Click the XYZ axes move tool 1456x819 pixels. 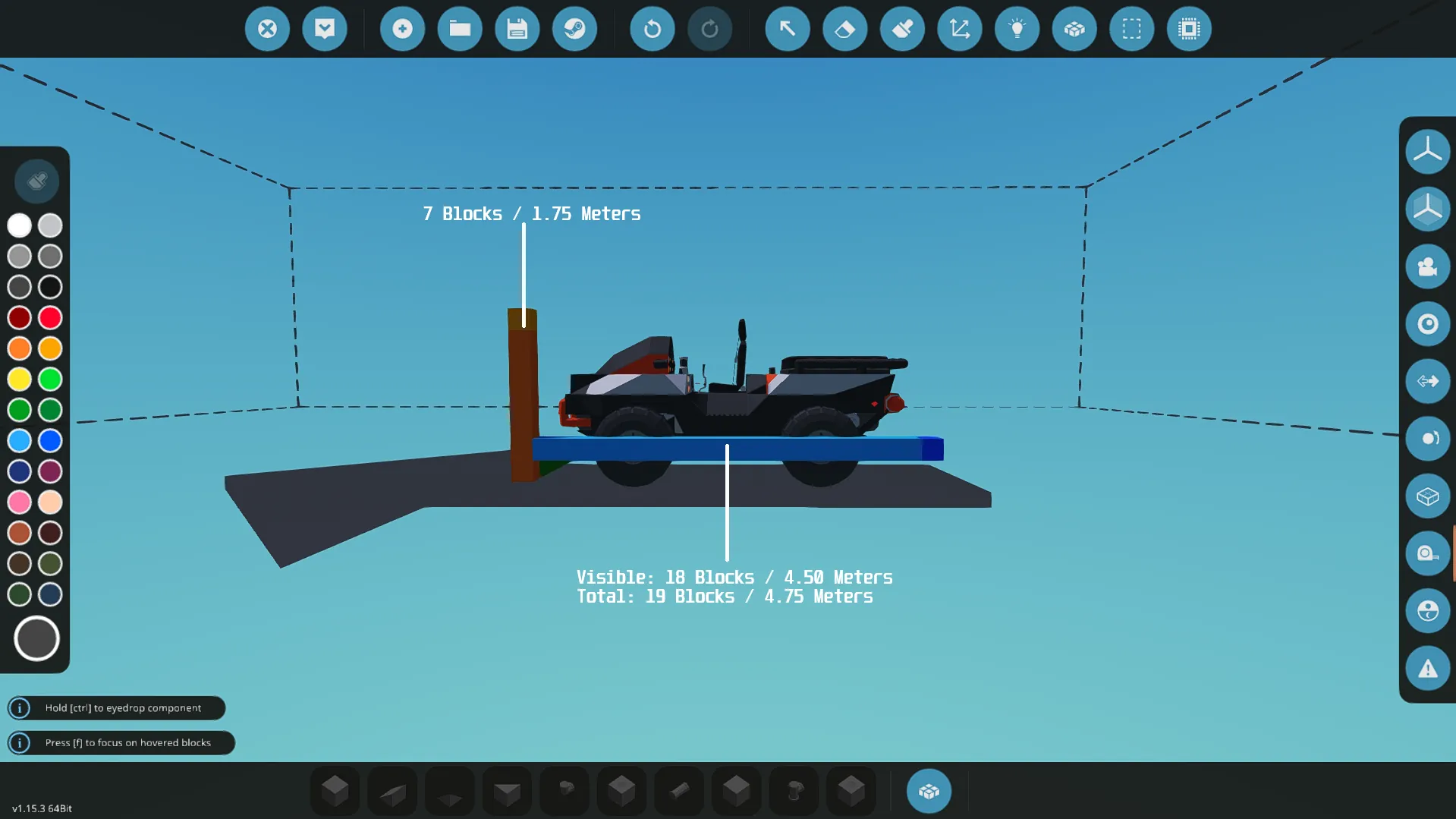point(959,29)
